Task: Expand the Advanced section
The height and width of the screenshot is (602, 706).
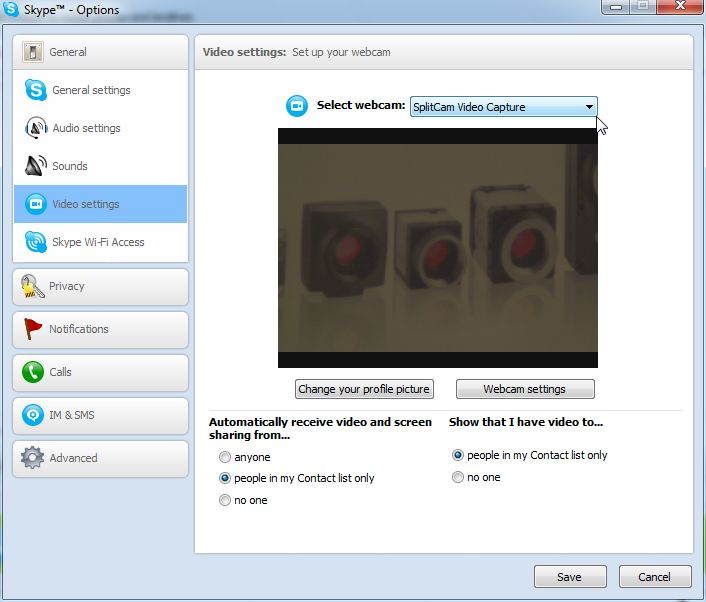Action: tap(100, 458)
